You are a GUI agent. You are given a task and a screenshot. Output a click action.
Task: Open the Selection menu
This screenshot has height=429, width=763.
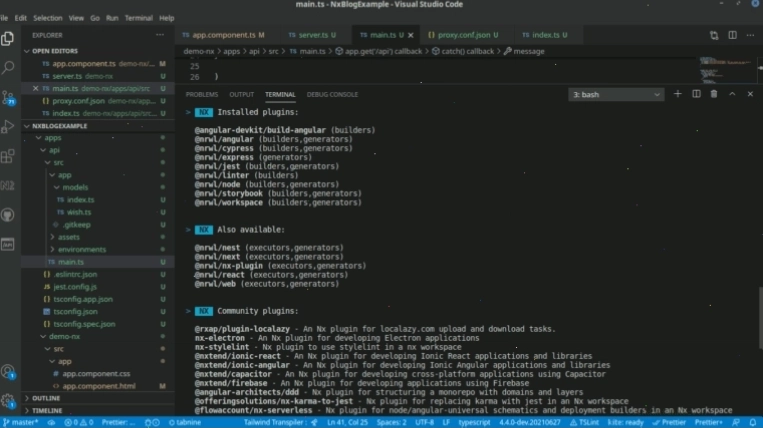click(x=48, y=18)
